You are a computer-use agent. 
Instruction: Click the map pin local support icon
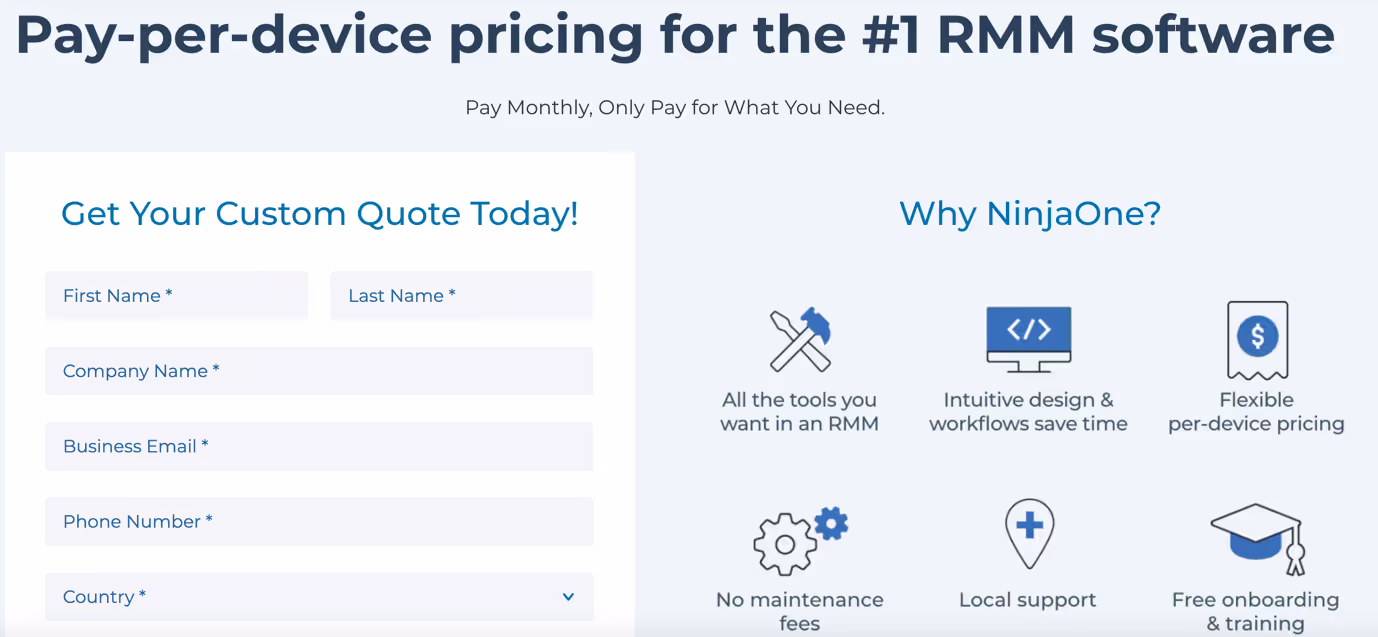click(x=1029, y=534)
